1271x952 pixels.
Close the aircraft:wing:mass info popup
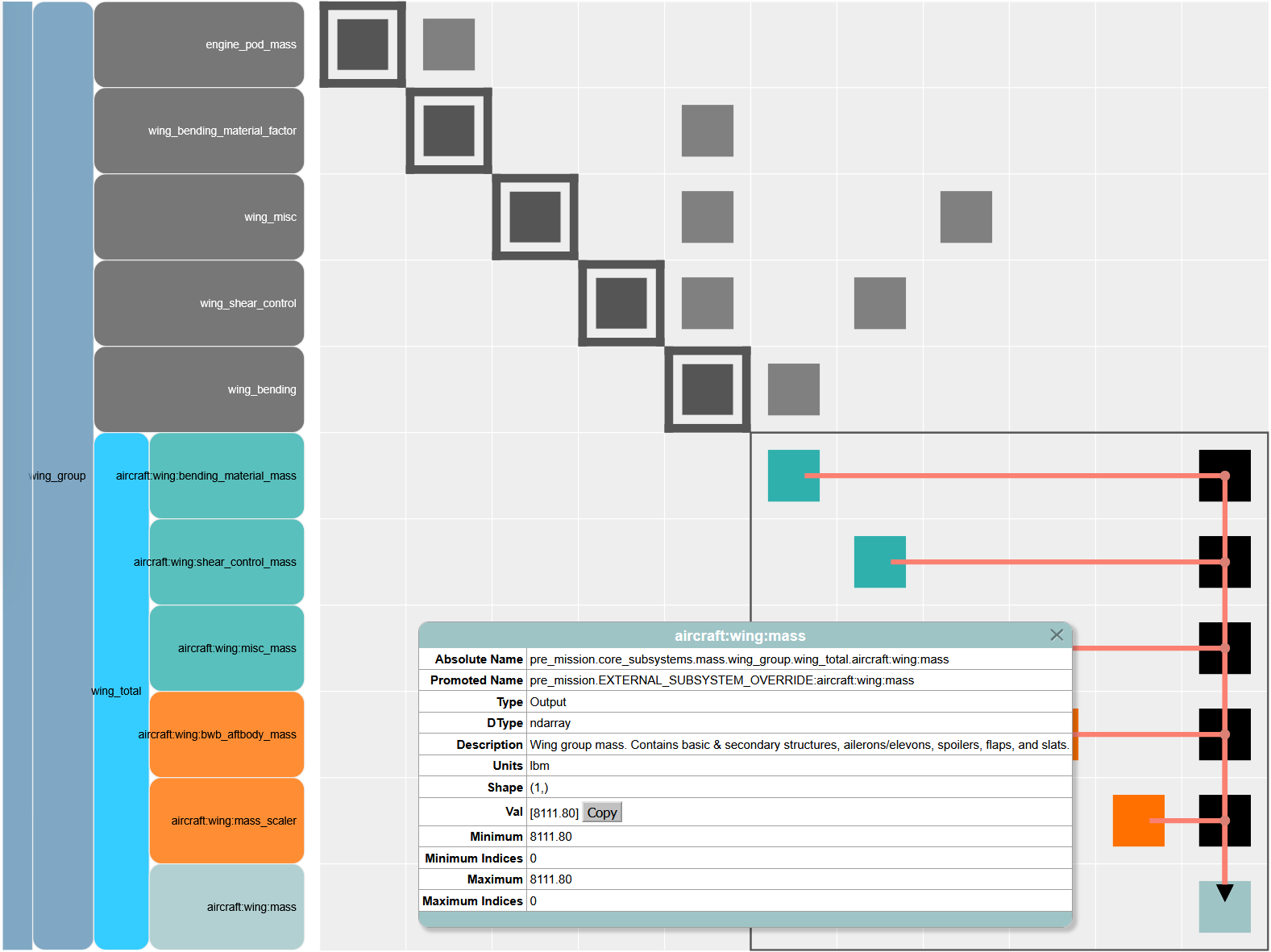[1057, 635]
